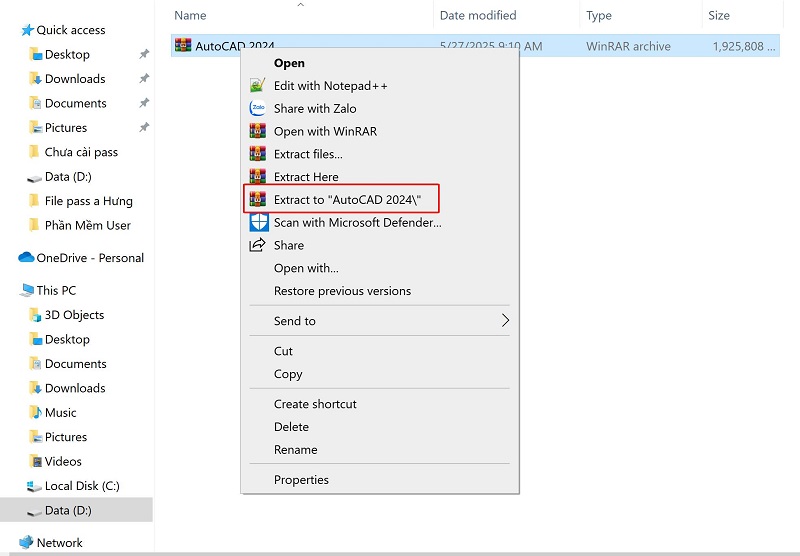
Task: Choose Extract to "AutoCAD 2024\"
Action: [347, 199]
